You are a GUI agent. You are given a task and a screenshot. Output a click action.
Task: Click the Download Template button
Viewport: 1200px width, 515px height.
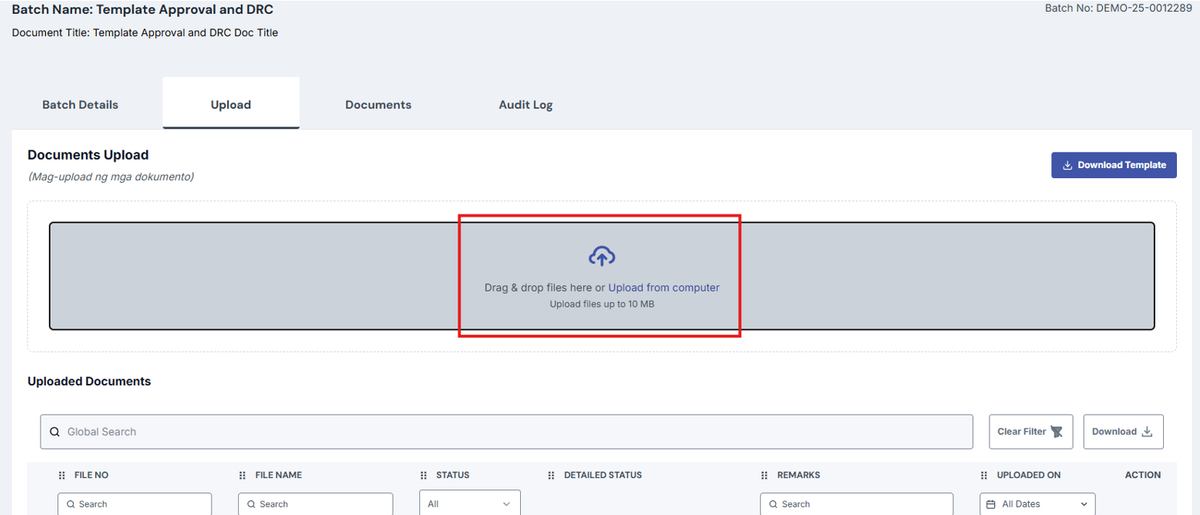pyautogui.click(x=1114, y=165)
